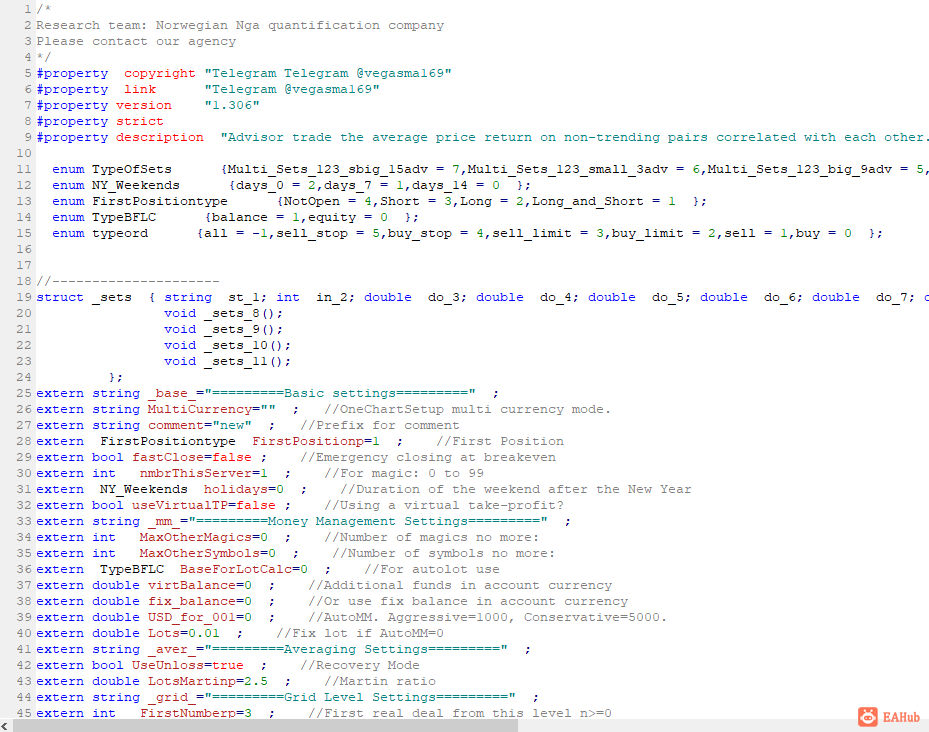Click the TypeBFLC enum name on line 14

click(124, 217)
